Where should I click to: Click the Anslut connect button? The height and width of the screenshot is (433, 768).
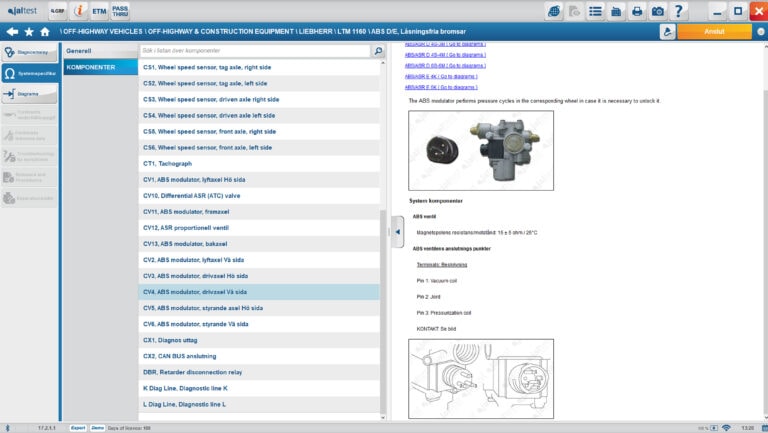point(714,31)
